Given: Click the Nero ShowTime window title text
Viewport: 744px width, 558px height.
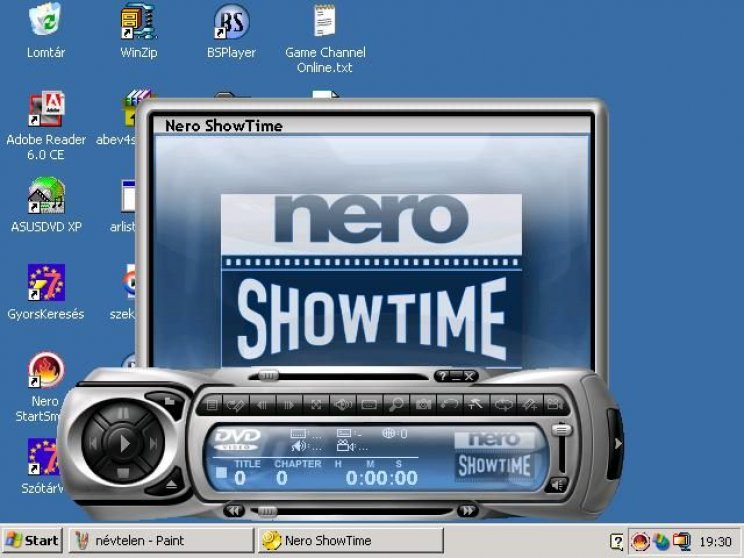Looking at the screenshot, I should 223,126.
